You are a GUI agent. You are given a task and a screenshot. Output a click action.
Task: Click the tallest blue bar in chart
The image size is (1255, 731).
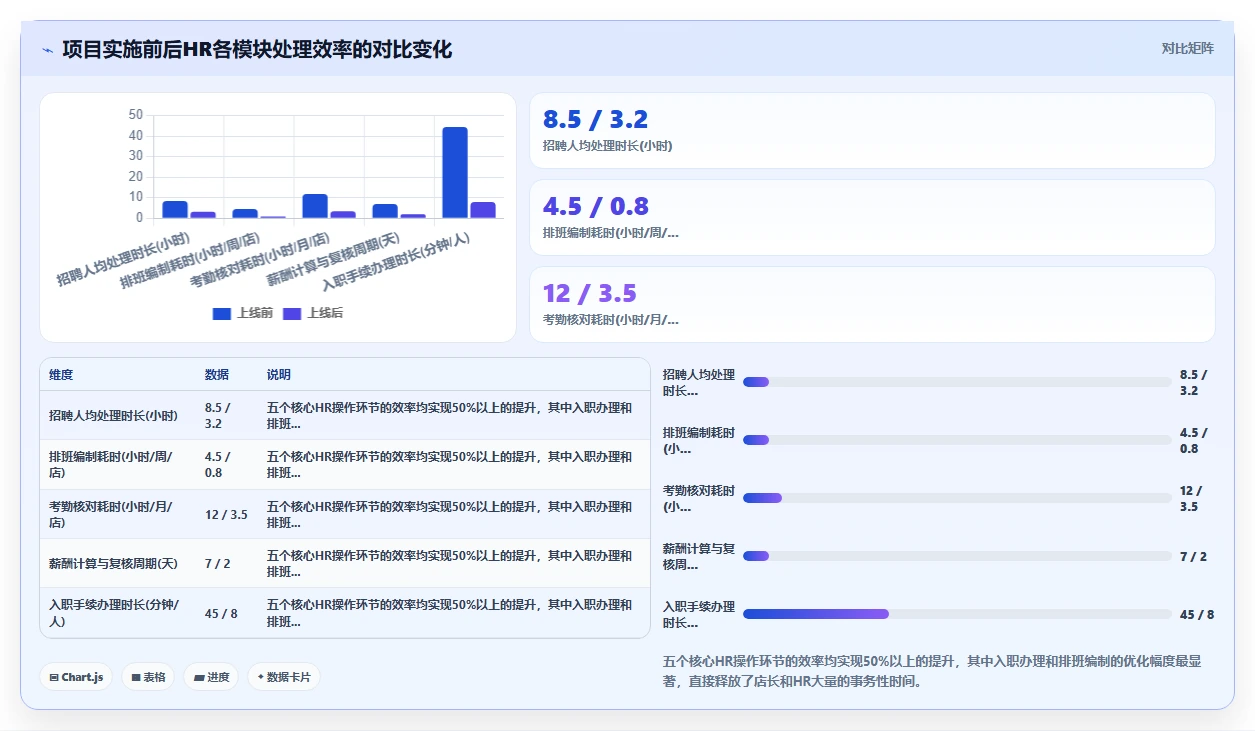455,172
